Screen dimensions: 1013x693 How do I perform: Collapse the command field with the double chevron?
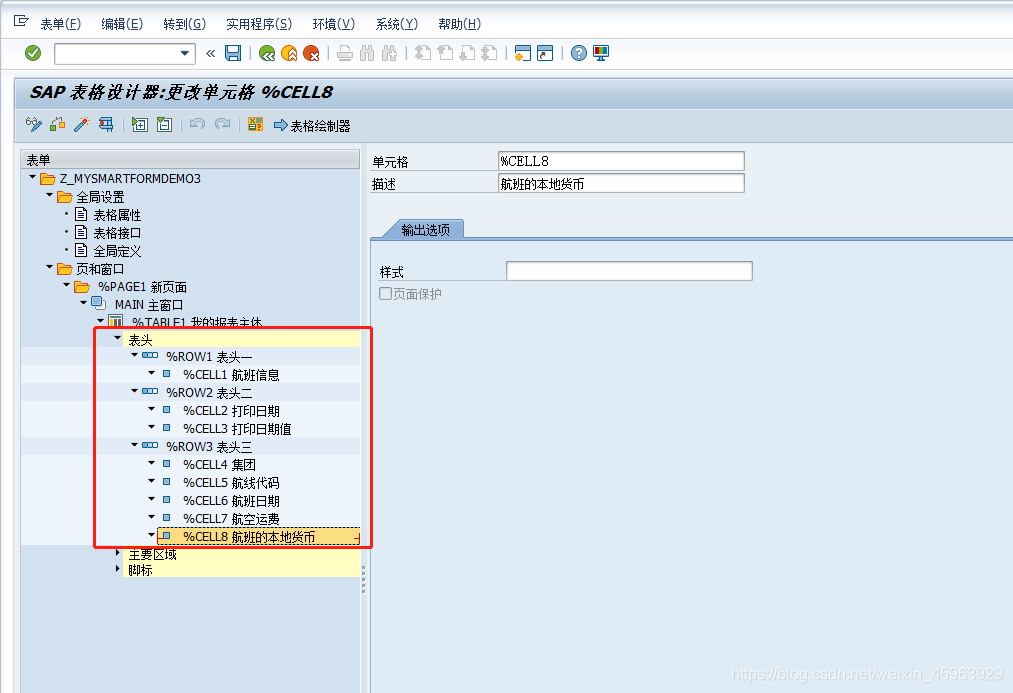click(210, 54)
